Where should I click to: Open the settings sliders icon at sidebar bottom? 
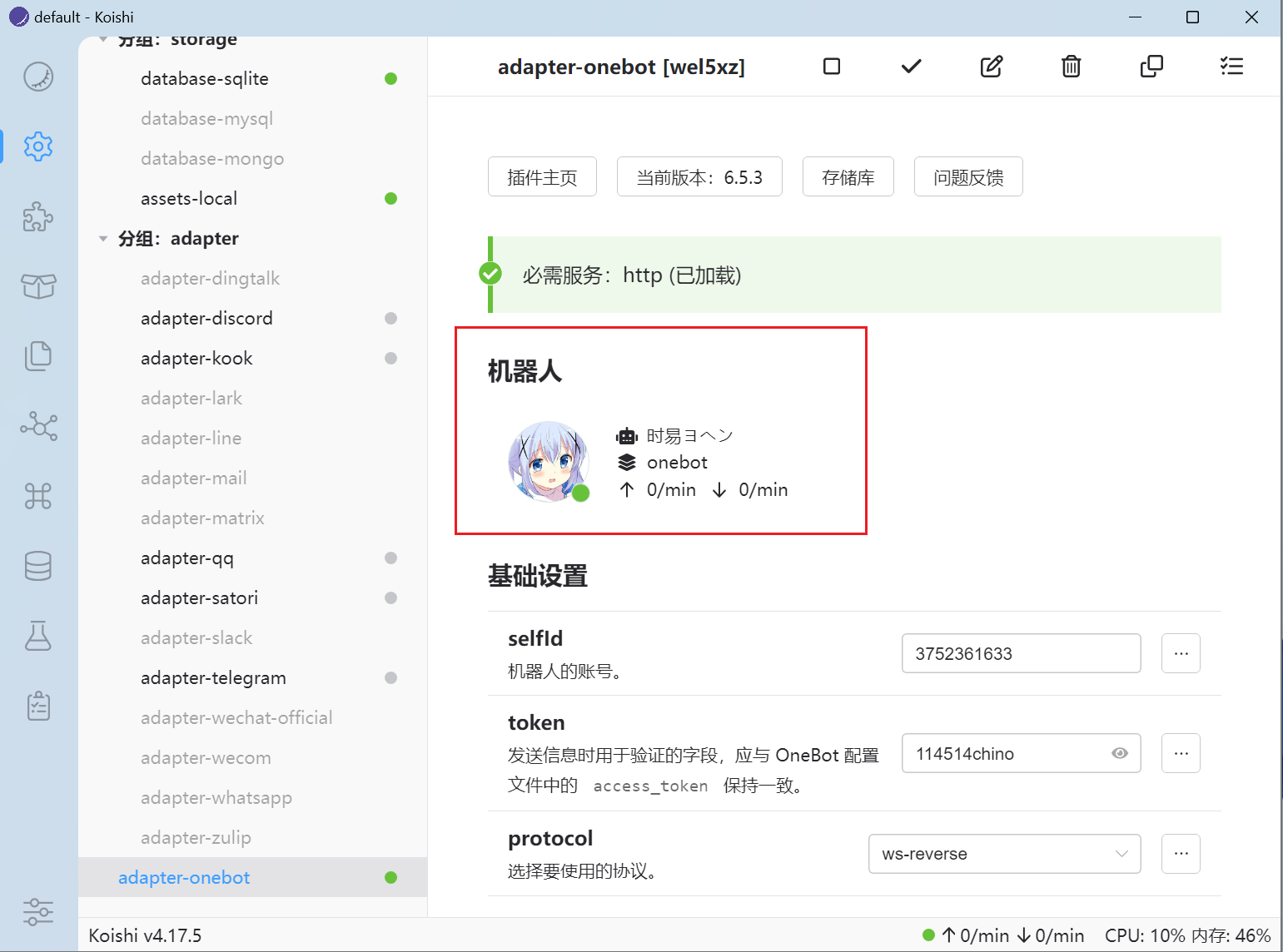point(38,912)
